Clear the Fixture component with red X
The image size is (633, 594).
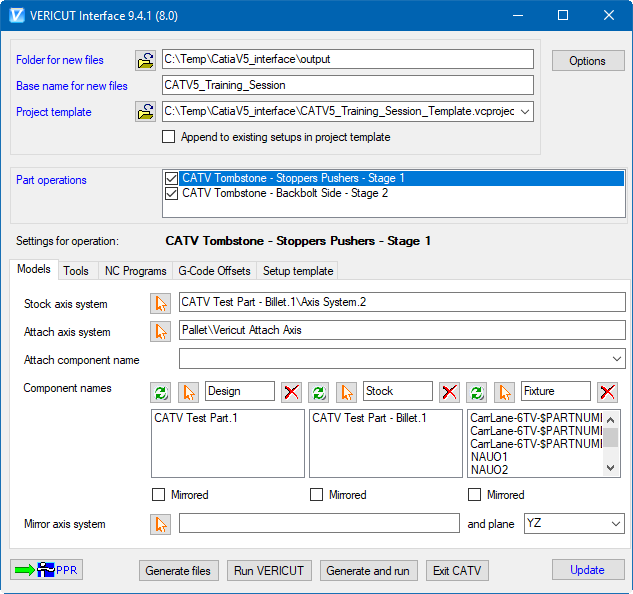[608, 392]
